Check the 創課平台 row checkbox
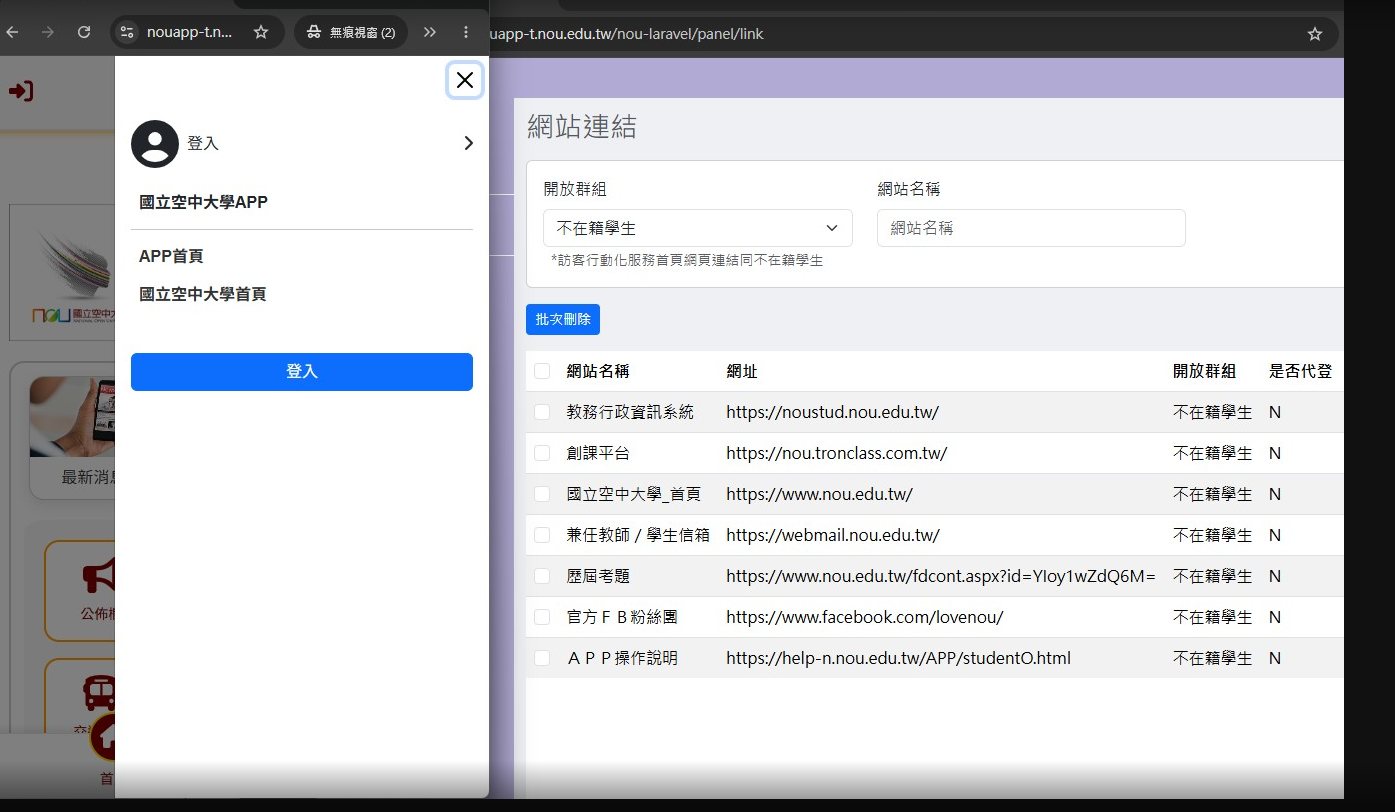1395x812 pixels. tap(542, 453)
